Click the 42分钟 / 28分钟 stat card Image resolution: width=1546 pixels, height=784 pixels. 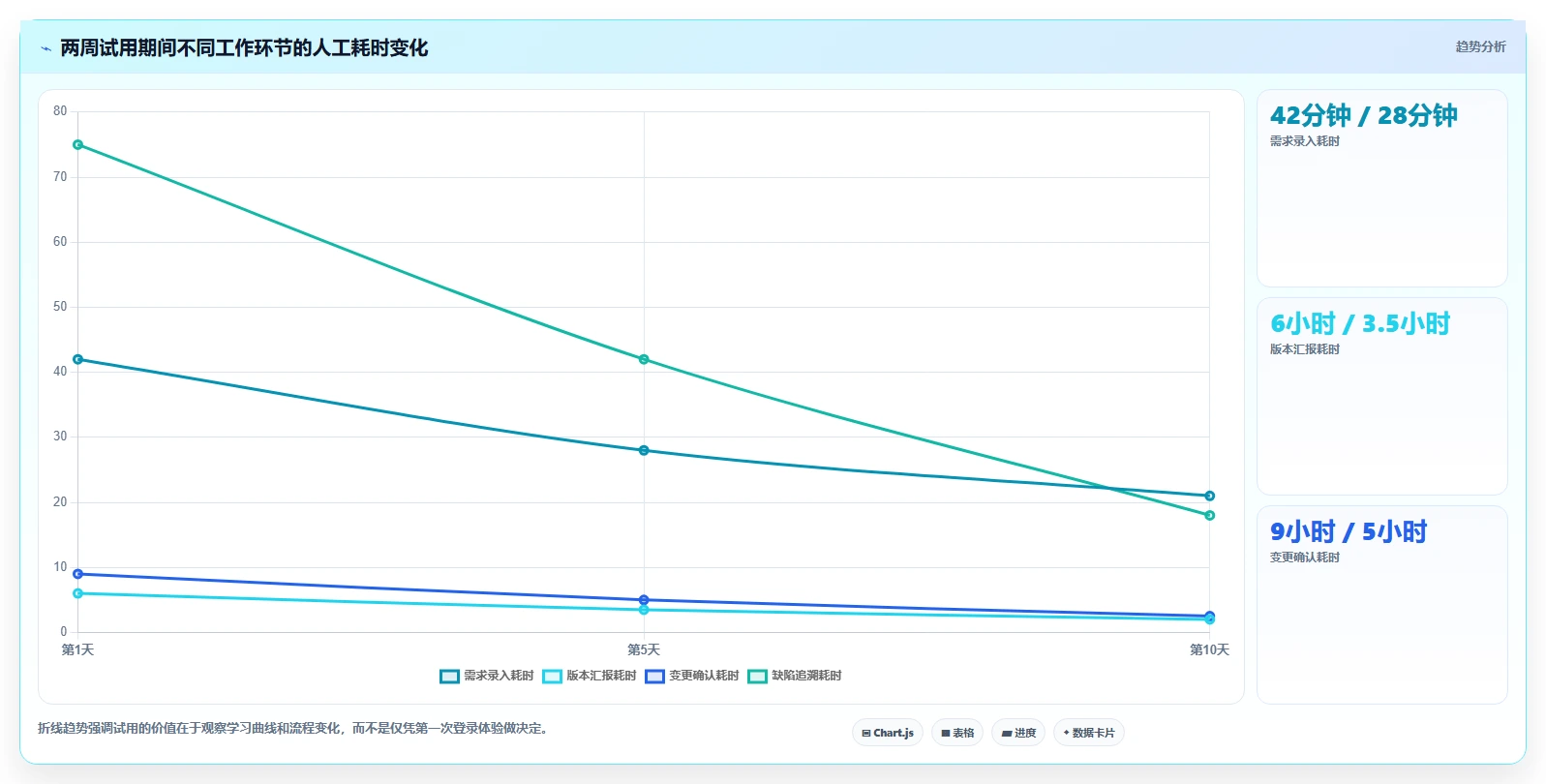1381,189
